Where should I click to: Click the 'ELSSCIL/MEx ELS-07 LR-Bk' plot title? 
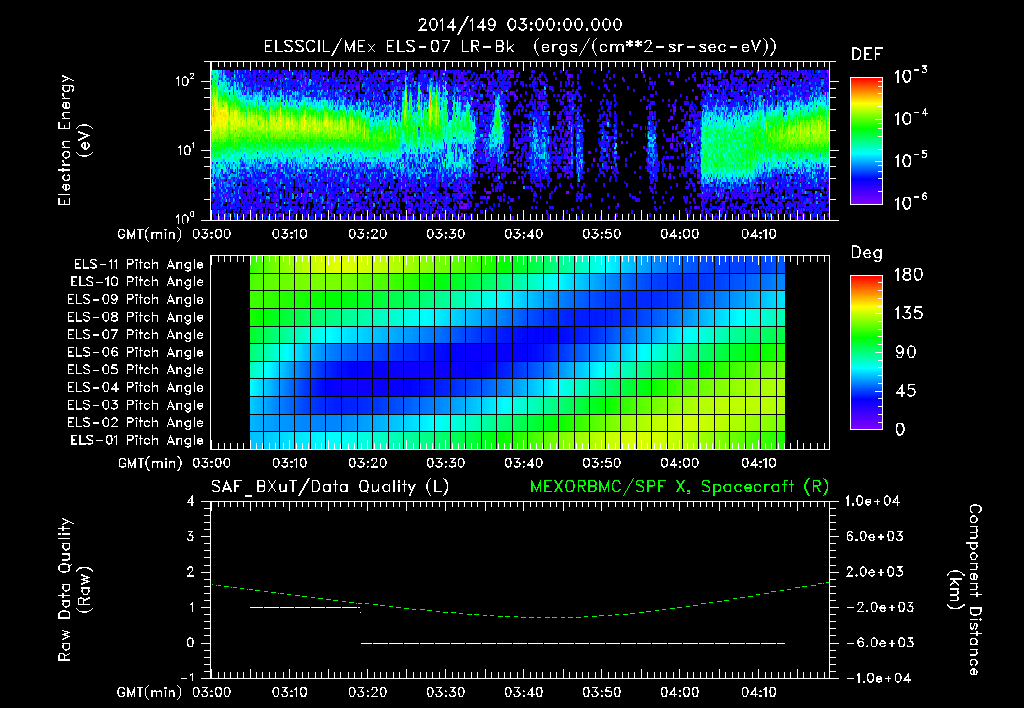[x=389, y=47]
